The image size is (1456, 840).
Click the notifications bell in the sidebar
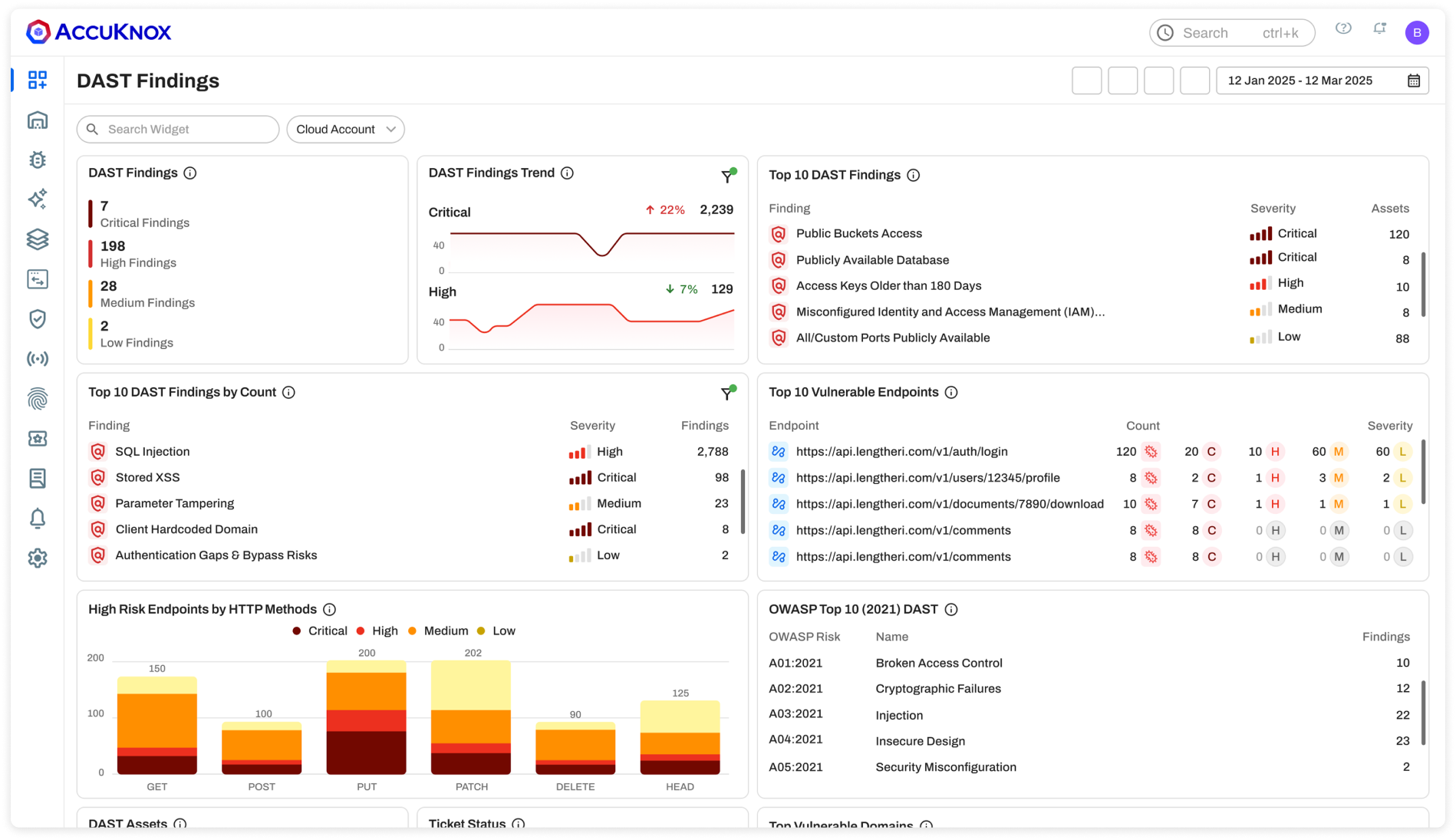pyautogui.click(x=38, y=518)
